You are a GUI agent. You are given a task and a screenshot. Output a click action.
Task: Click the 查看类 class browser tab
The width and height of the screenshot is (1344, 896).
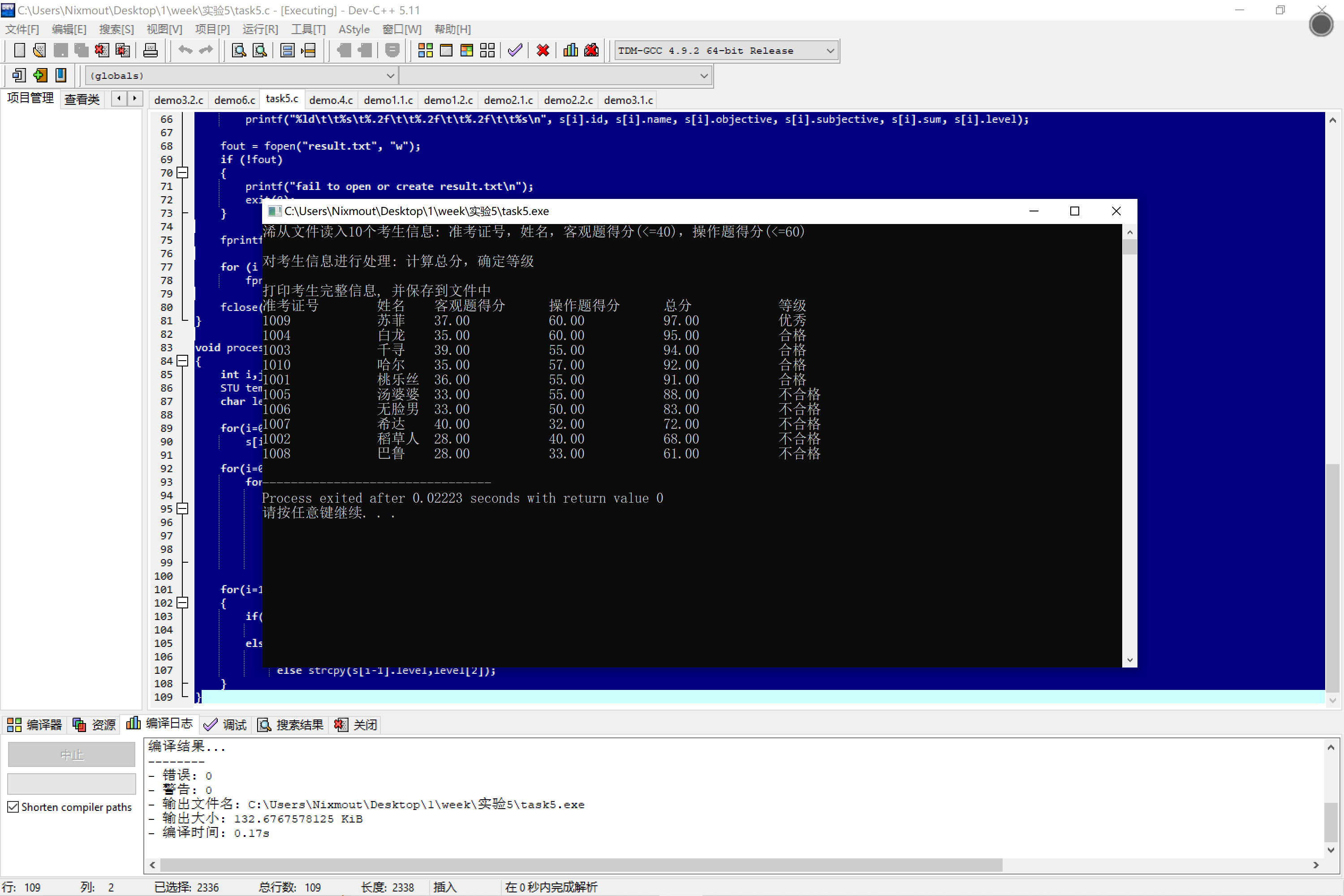(x=82, y=99)
